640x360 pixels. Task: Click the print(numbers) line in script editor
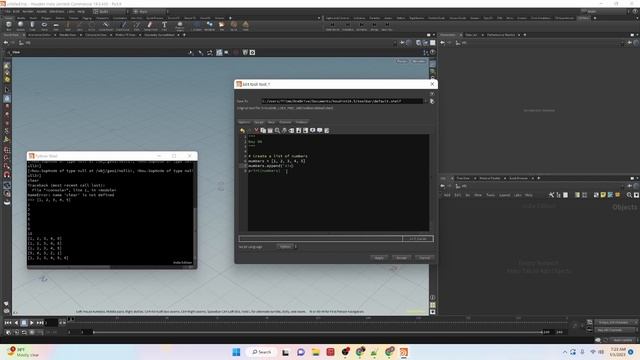tap(264, 171)
